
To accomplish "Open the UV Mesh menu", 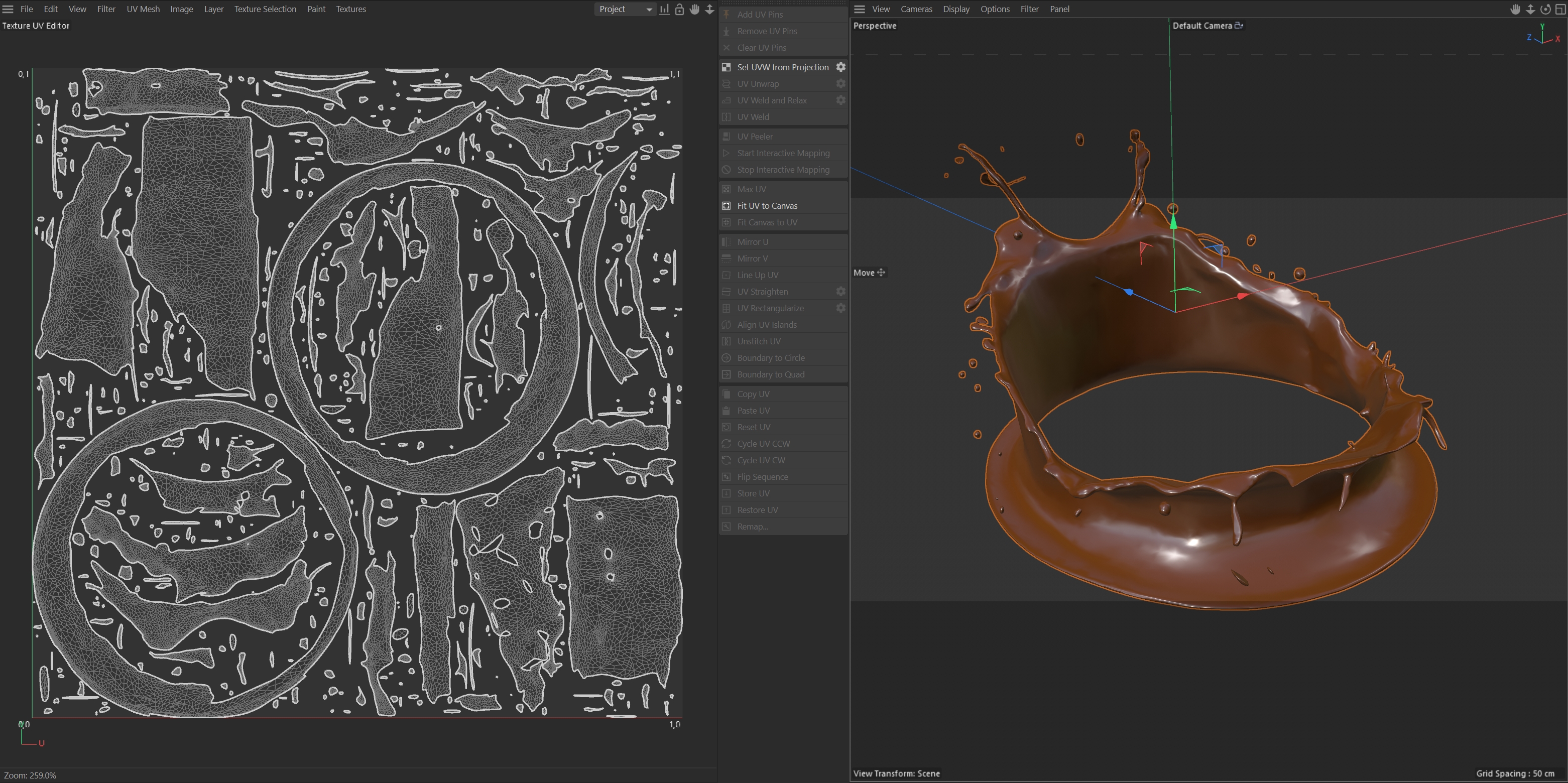I will [143, 9].
